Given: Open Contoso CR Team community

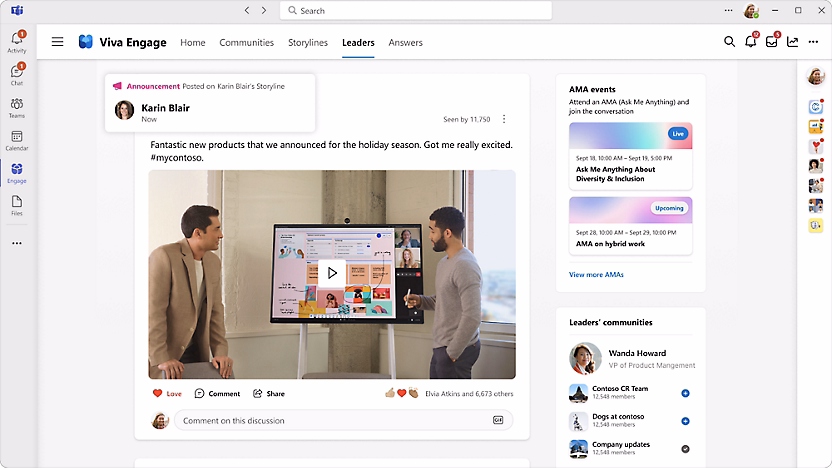Looking at the screenshot, I should (x=620, y=389).
